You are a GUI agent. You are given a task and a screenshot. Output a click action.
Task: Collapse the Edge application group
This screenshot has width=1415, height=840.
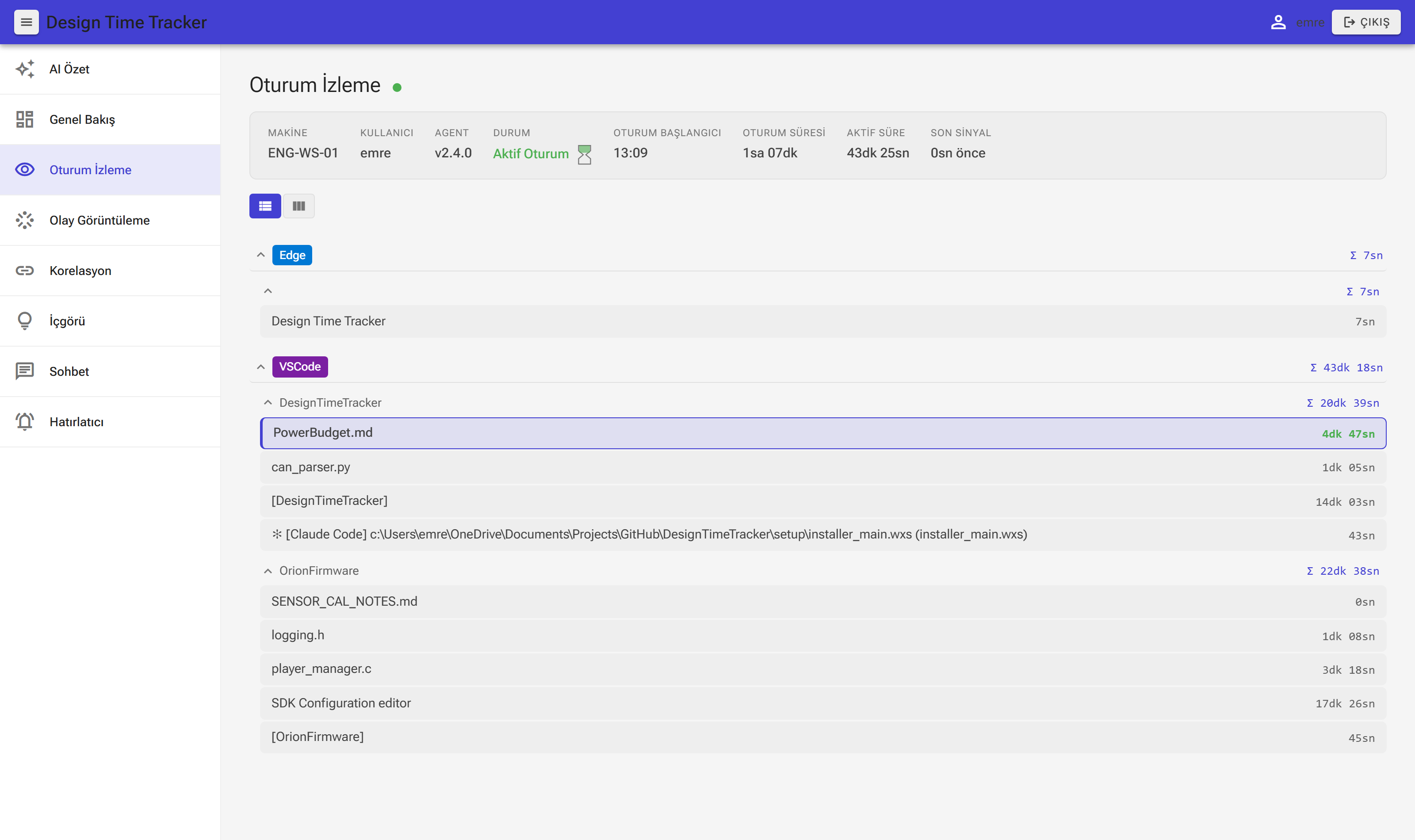click(261, 255)
